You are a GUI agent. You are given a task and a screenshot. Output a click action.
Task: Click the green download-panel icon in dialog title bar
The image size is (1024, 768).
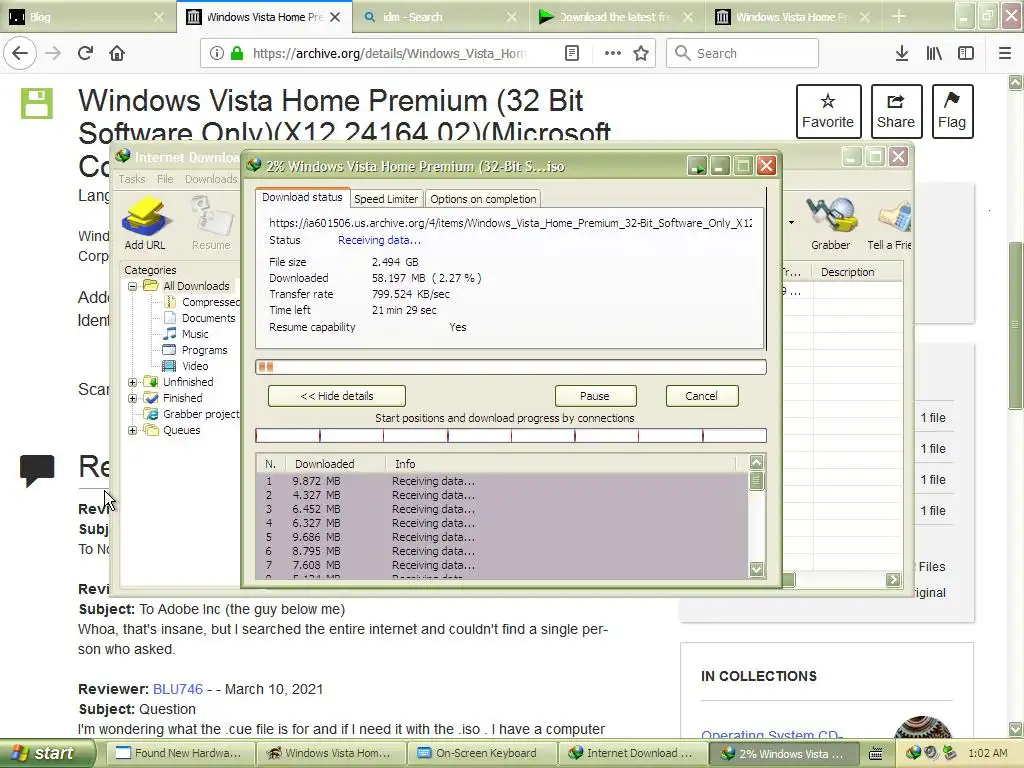(697, 166)
